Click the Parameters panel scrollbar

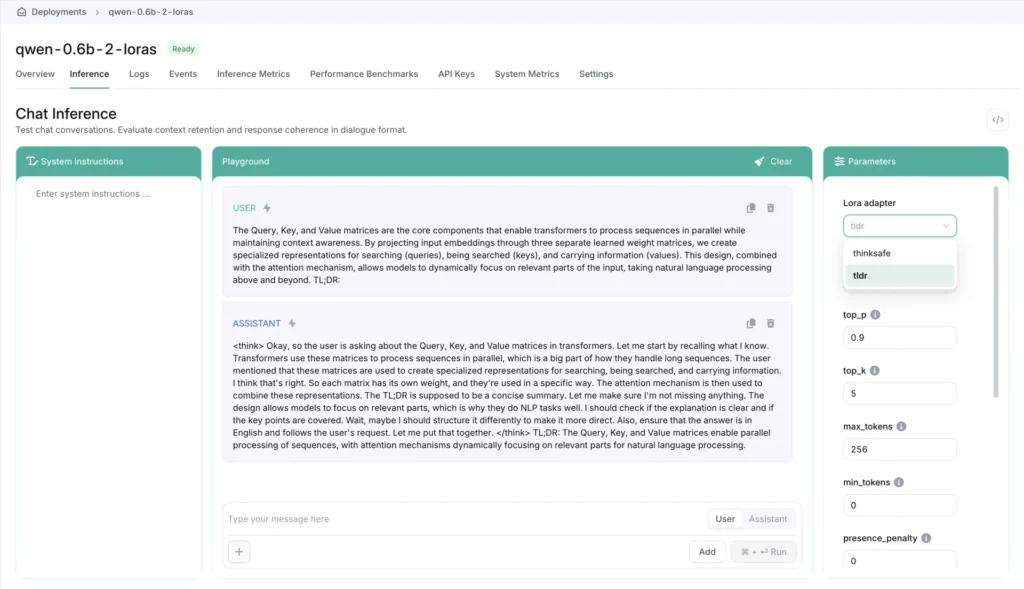coord(995,290)
